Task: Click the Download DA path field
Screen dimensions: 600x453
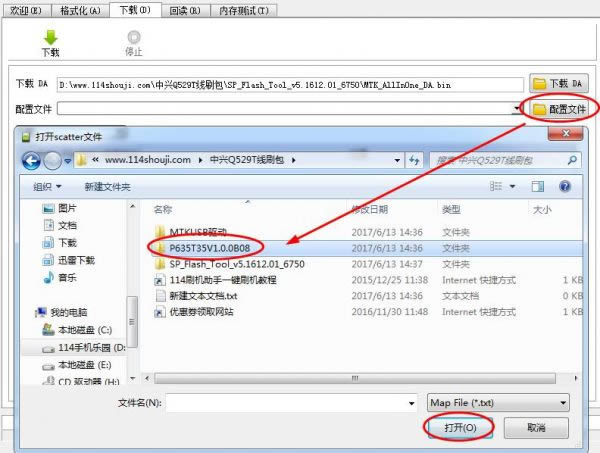Action: click(290, 85)
